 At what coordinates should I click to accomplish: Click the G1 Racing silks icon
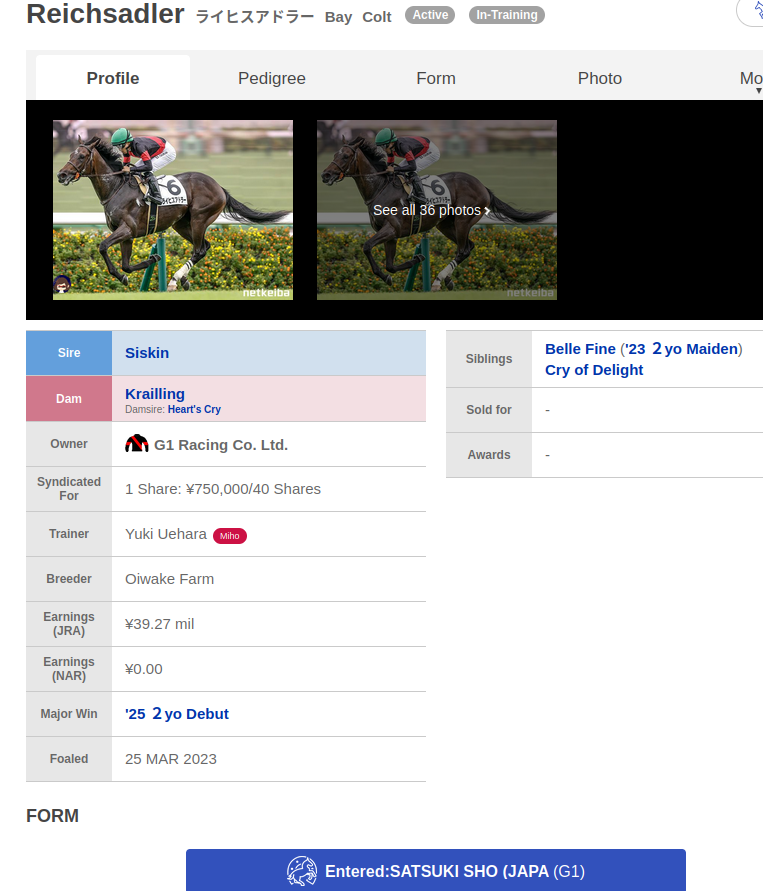point(136,444)
